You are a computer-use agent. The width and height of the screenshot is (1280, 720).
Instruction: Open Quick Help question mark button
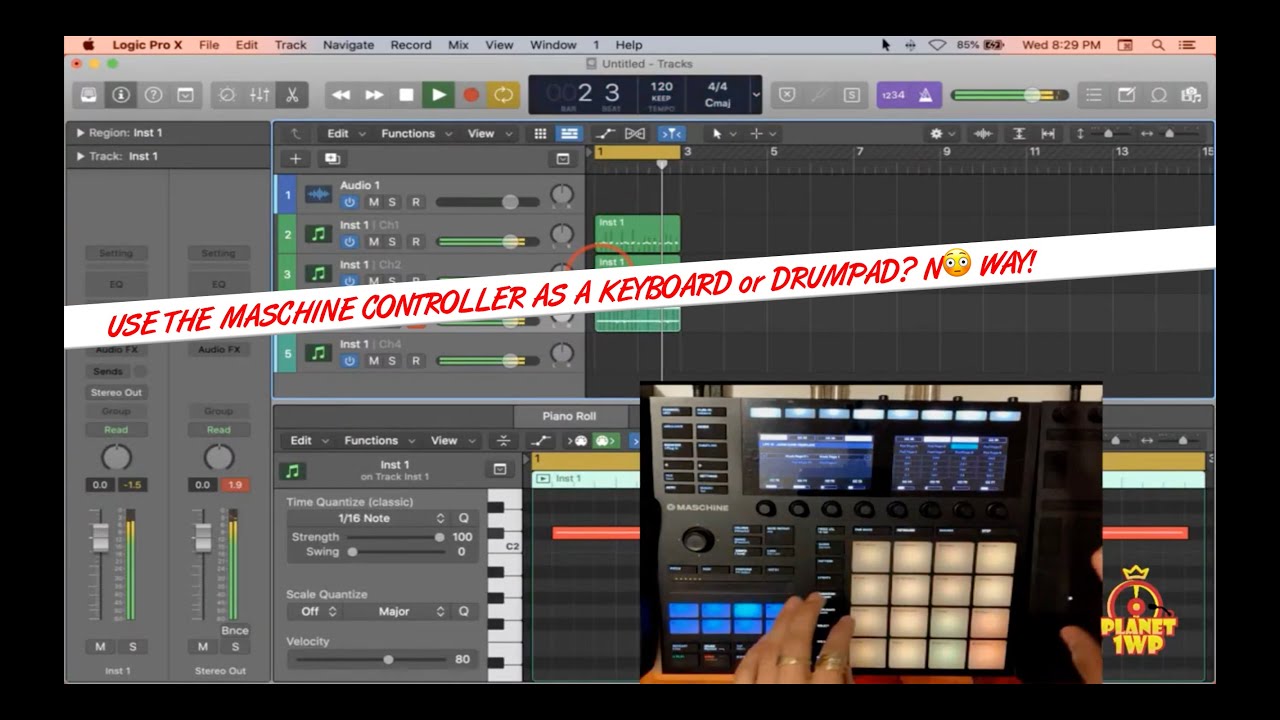coord(153,95)
